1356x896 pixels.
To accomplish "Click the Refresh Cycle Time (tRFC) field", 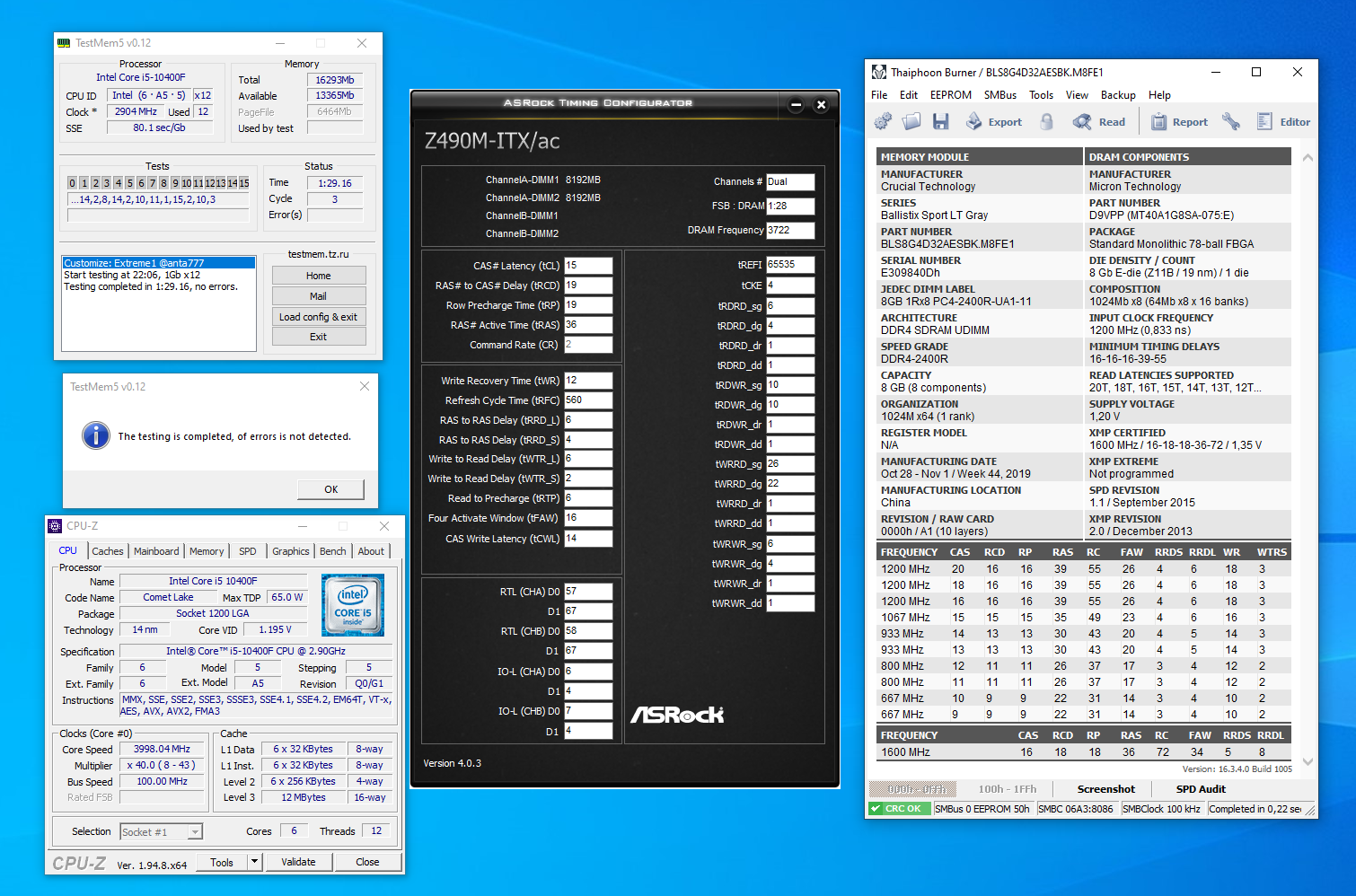I will pyautogui.click(x=588, y=400).
